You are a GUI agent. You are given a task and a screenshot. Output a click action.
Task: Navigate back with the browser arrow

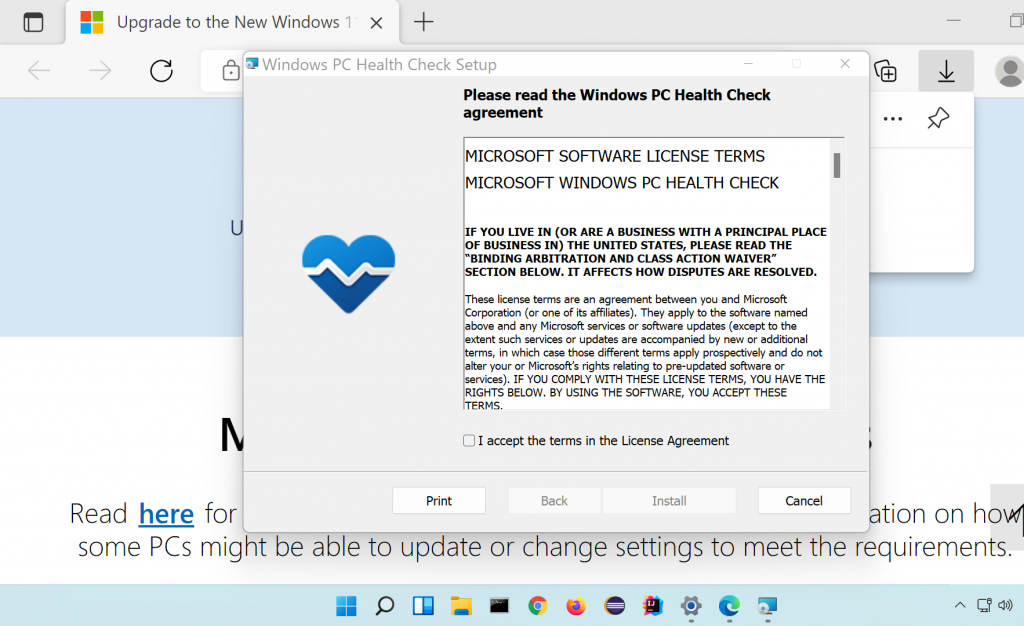[37, 71]
